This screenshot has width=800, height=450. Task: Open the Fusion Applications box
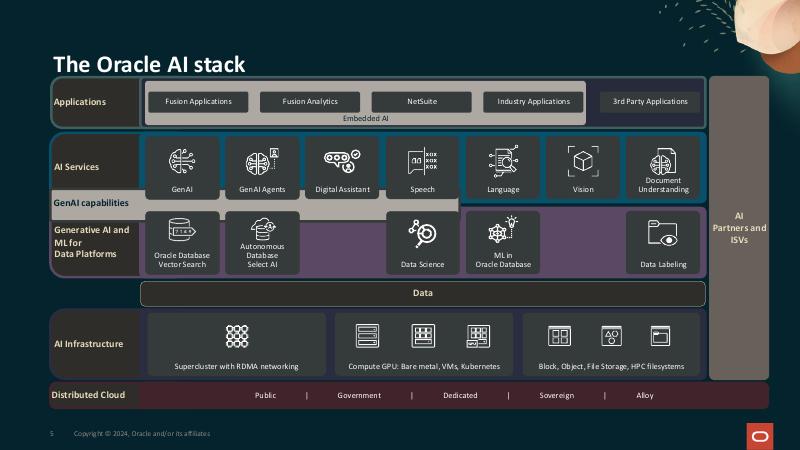tap(198, 102)
